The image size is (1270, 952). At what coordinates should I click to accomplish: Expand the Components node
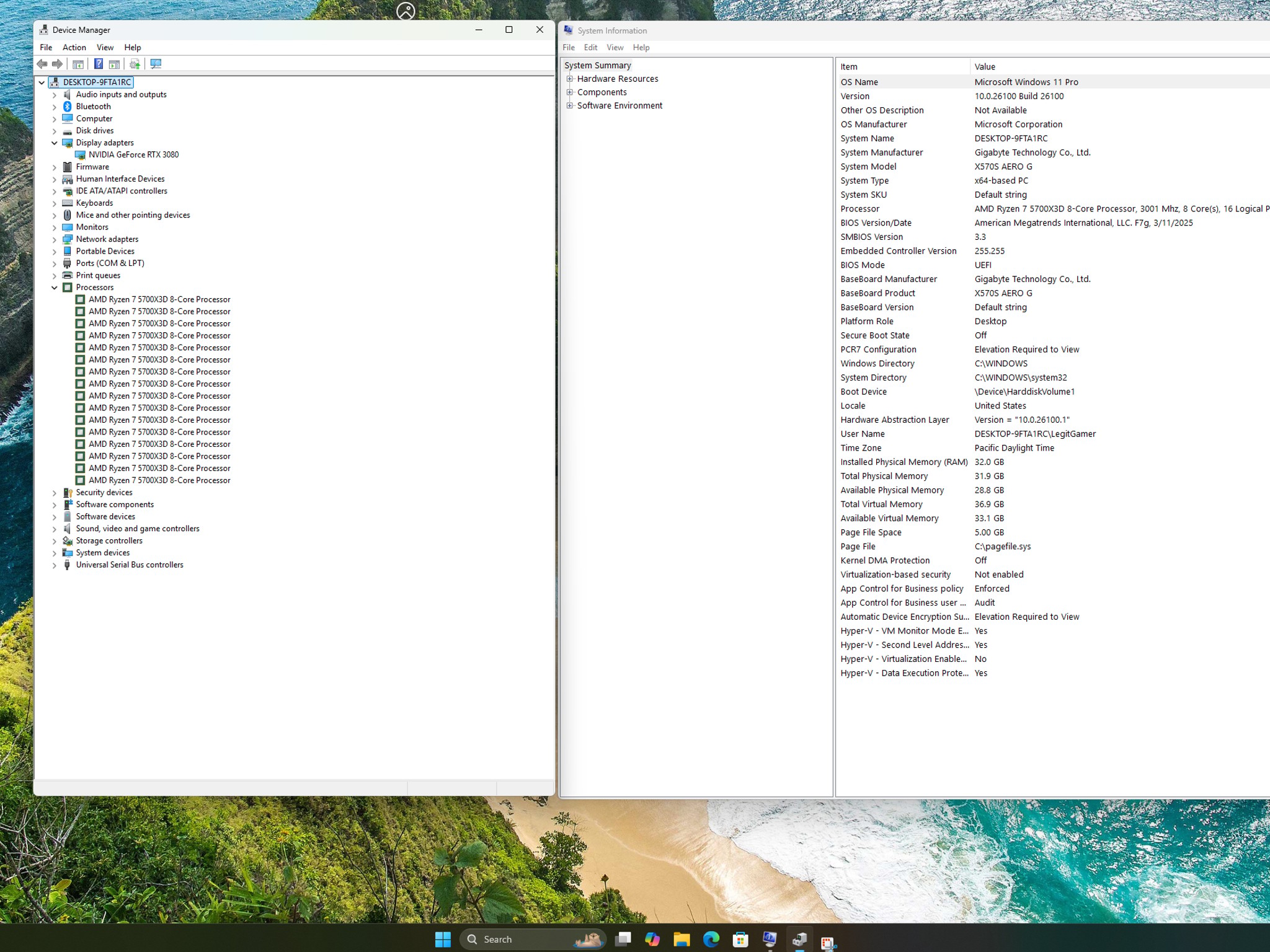(569, 92)
